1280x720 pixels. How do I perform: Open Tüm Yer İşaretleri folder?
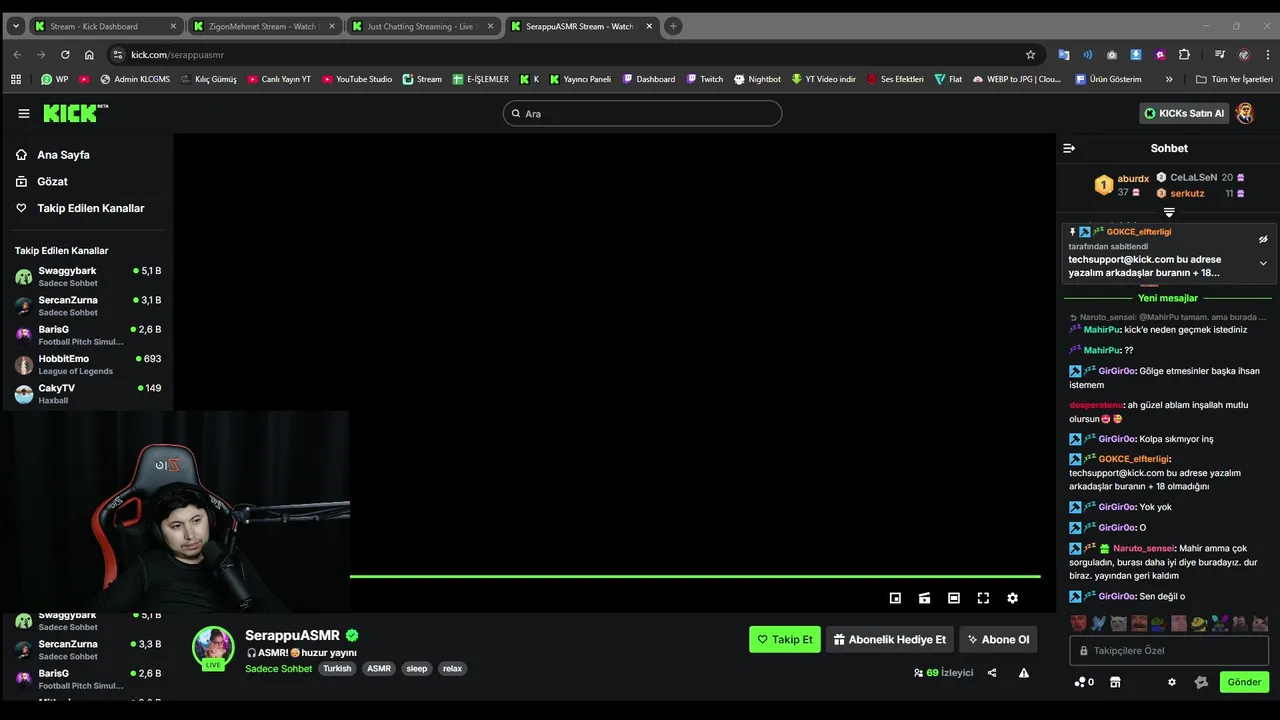click(x=1234, y=79)
